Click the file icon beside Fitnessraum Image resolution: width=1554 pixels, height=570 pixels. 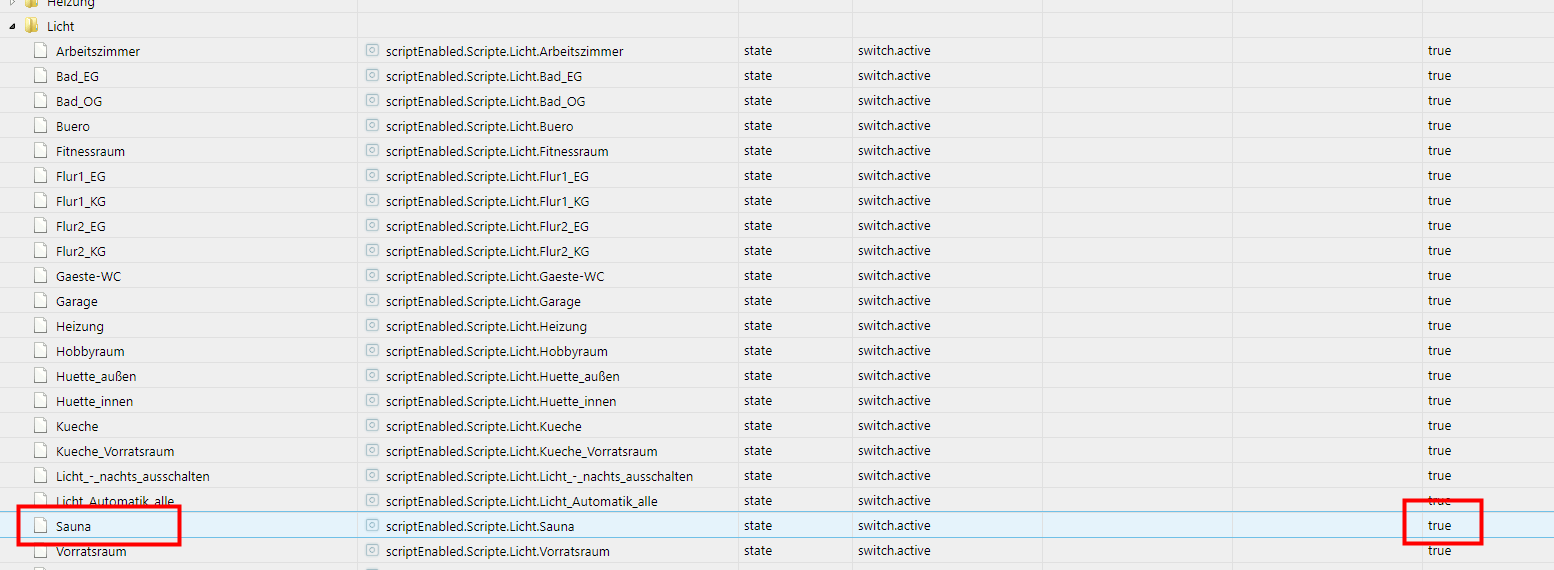click(40, 150)
